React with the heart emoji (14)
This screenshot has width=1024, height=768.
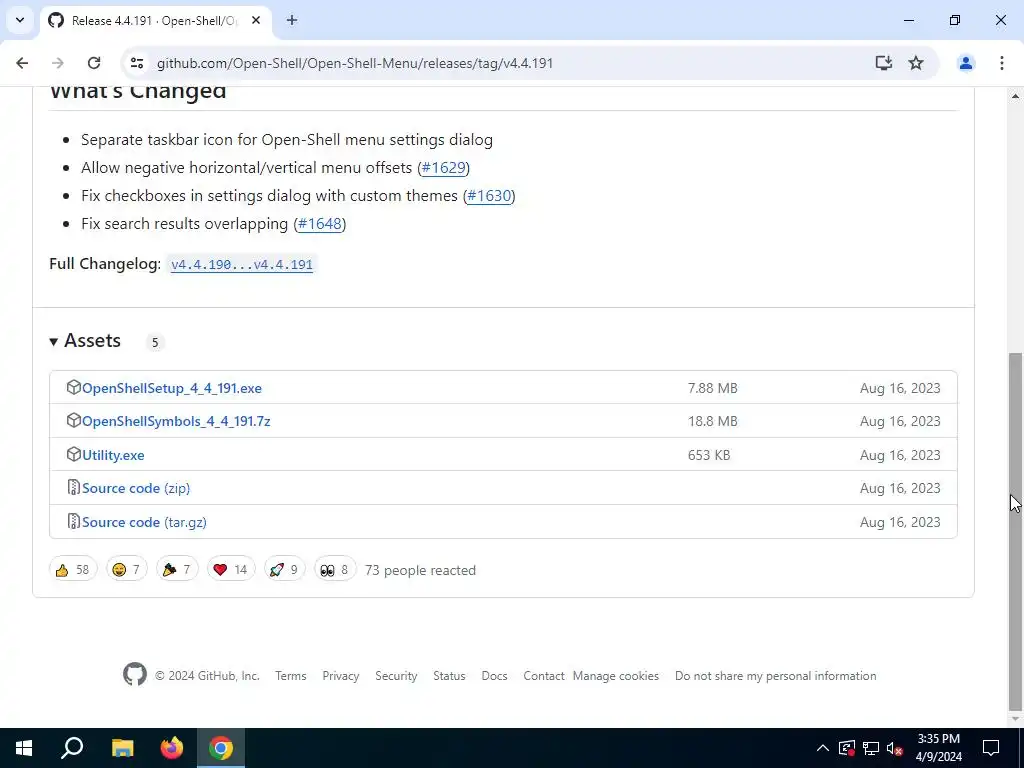pos(231,570)
